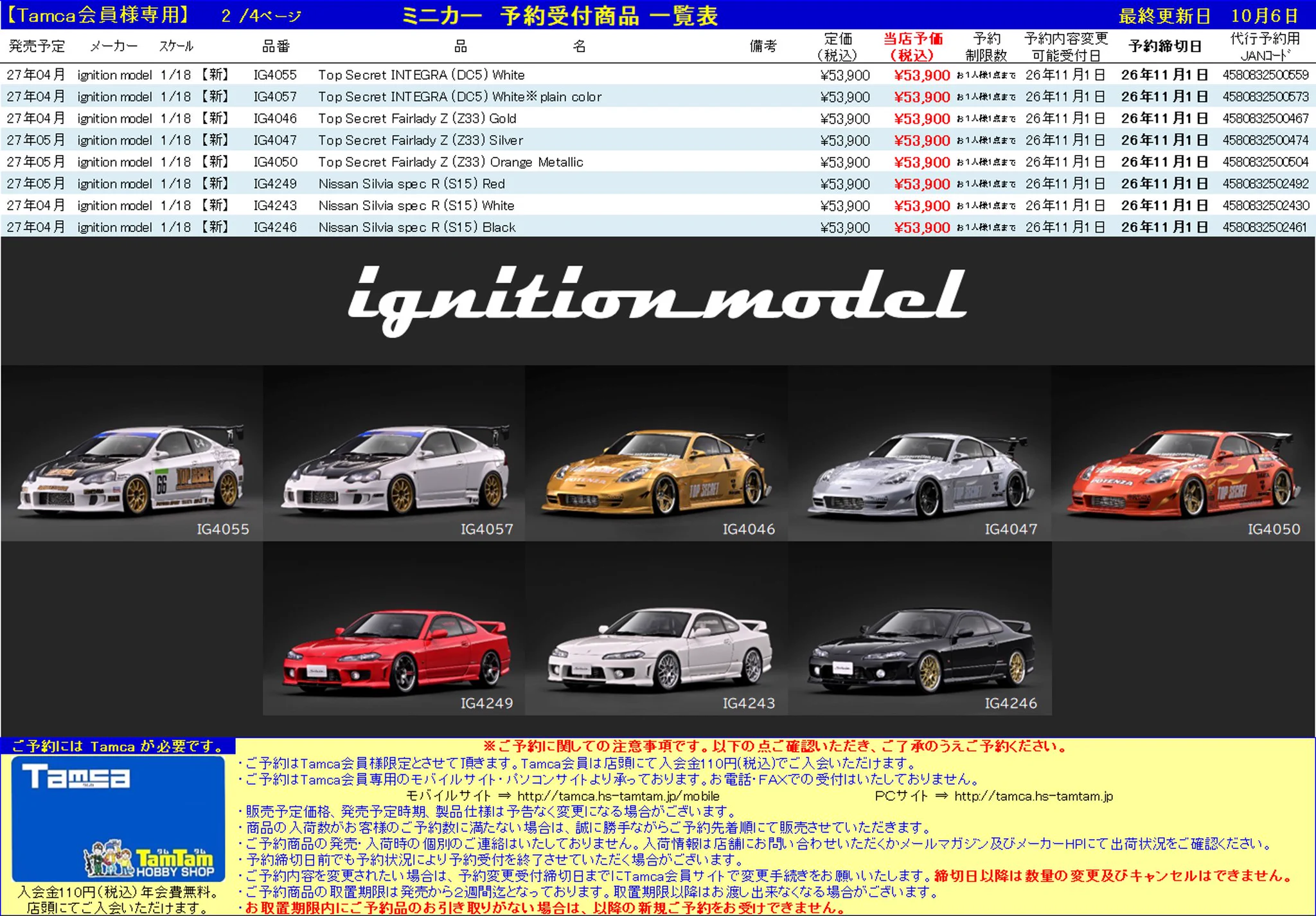Screen dimensions: 1316x916
Task: Click the page indicator '2 /4ページ'
Action: [x=261, y=16]
